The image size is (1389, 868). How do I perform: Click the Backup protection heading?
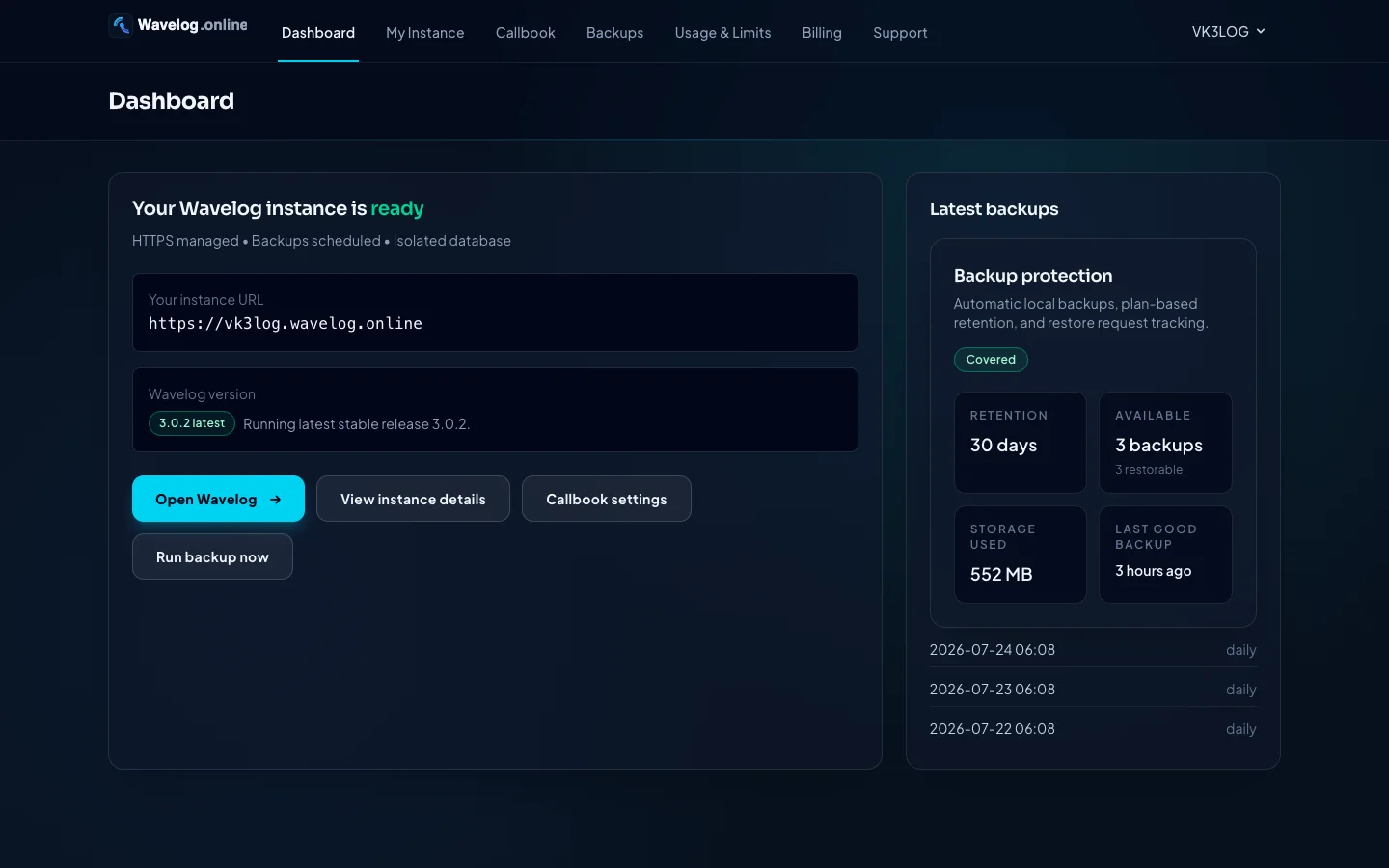point(1033,276)
